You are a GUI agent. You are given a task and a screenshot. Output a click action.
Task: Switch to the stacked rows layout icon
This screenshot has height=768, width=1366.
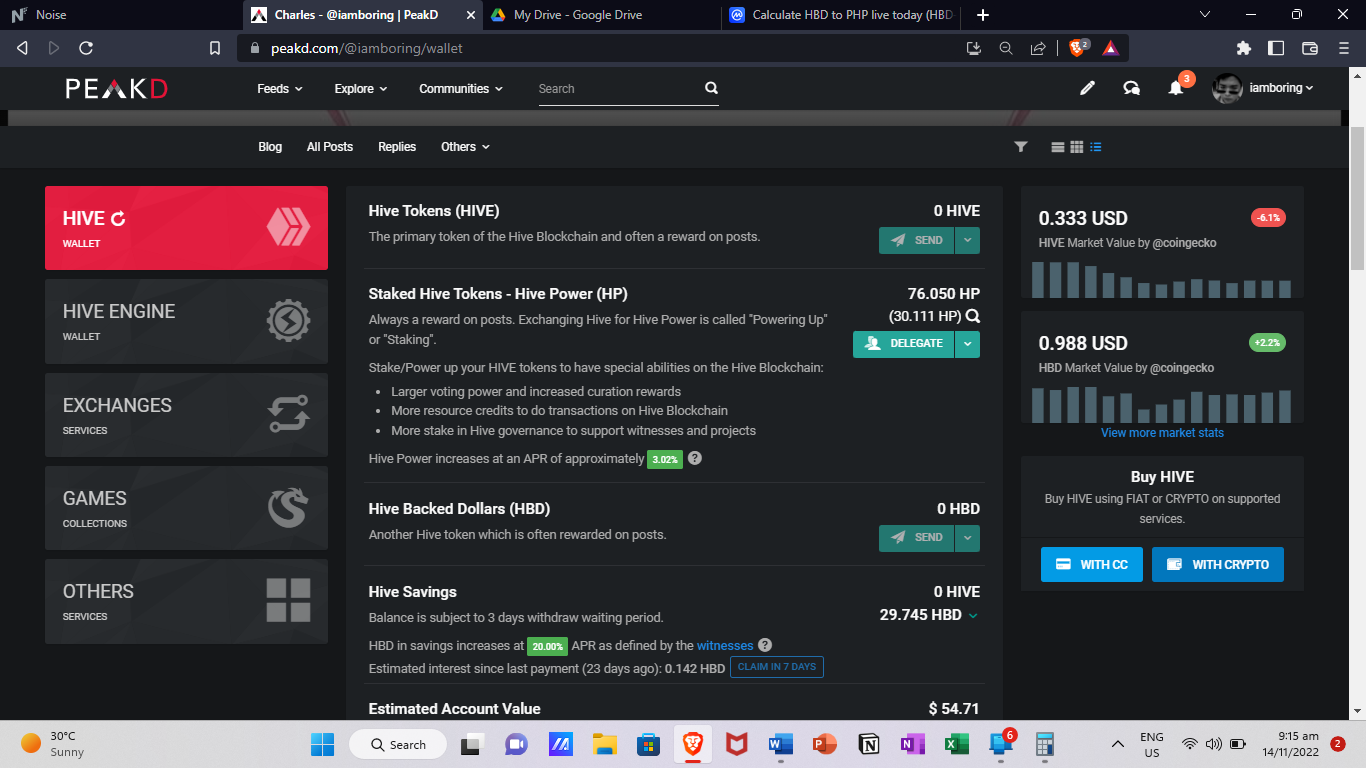[1058, 147]
